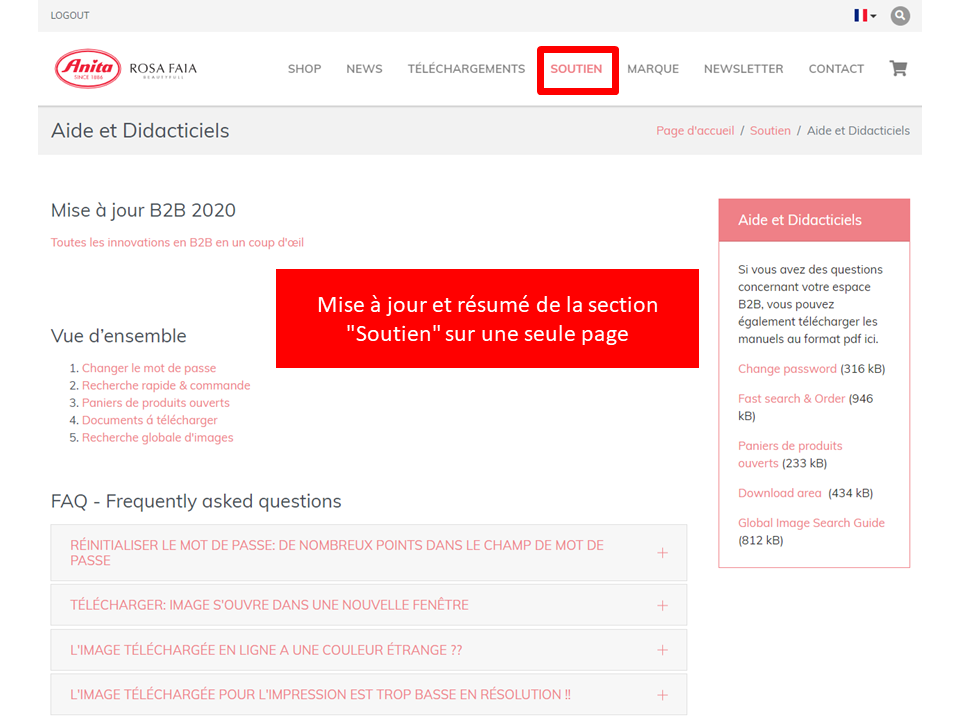
Task: Open the French flag language dropdown
Action: tap(864, 16)
